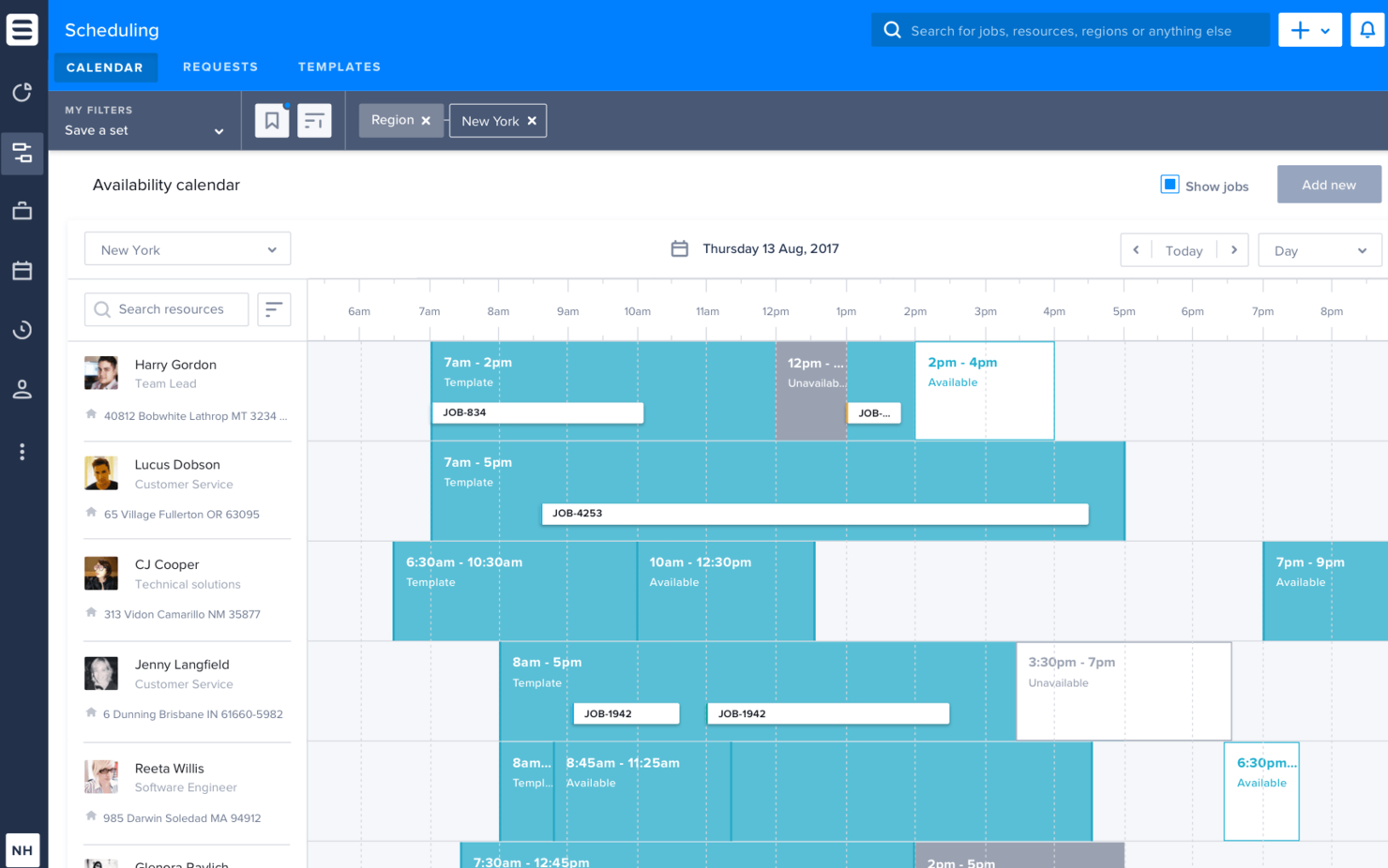Click the Add new button

point(1329,185)
